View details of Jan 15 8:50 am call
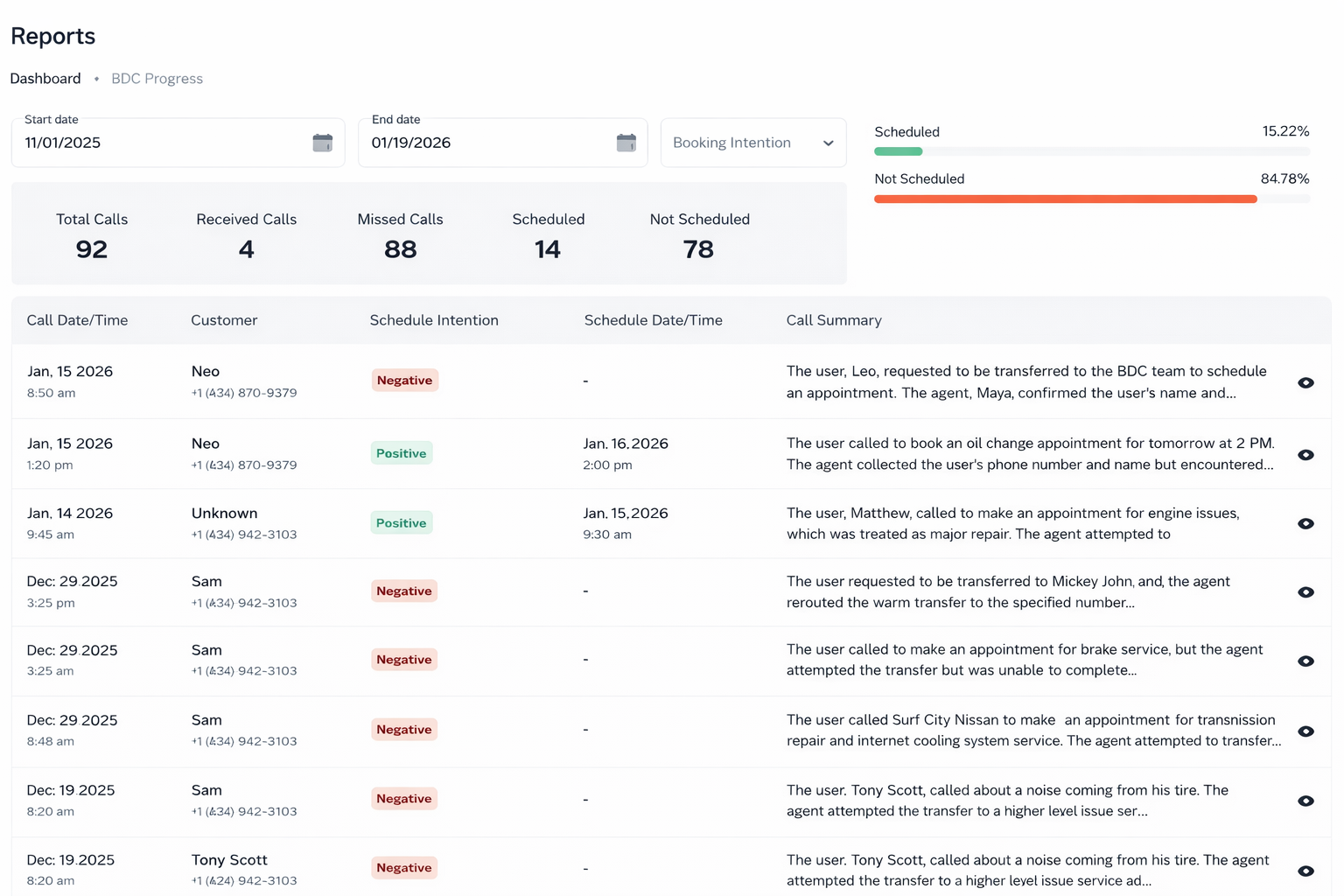 (1305, 382)
